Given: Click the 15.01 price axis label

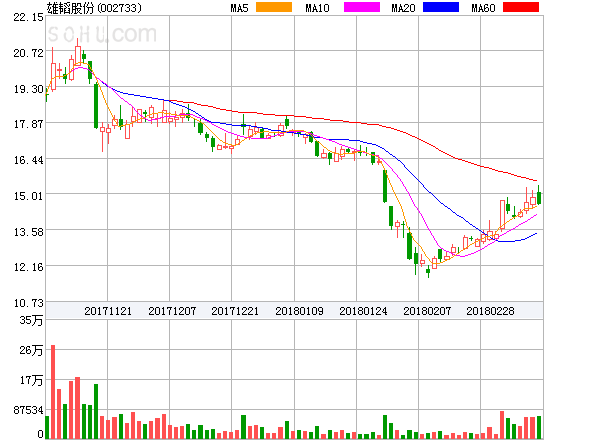Looking at the screenshot, I should pos(29,196).
